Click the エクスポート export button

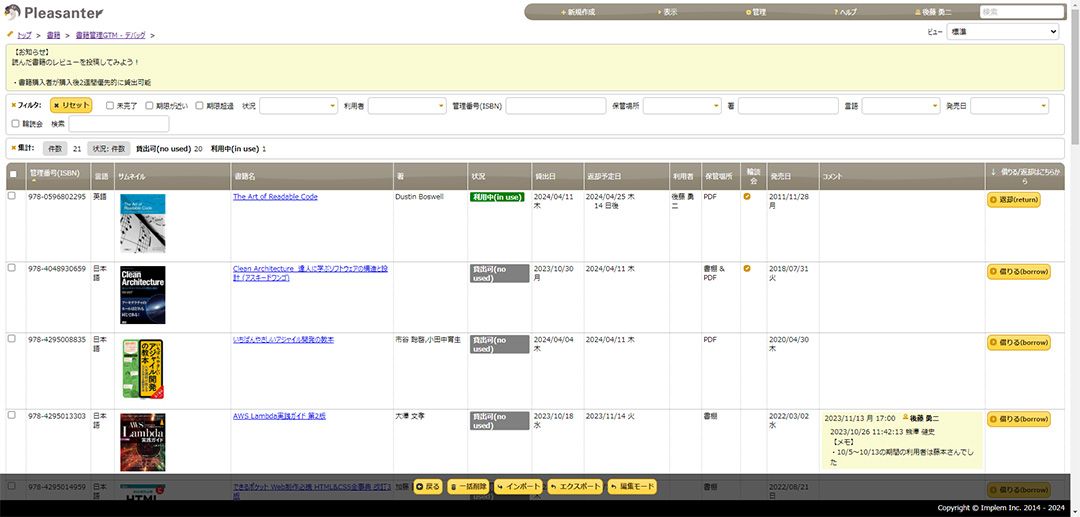click(575, 487)
